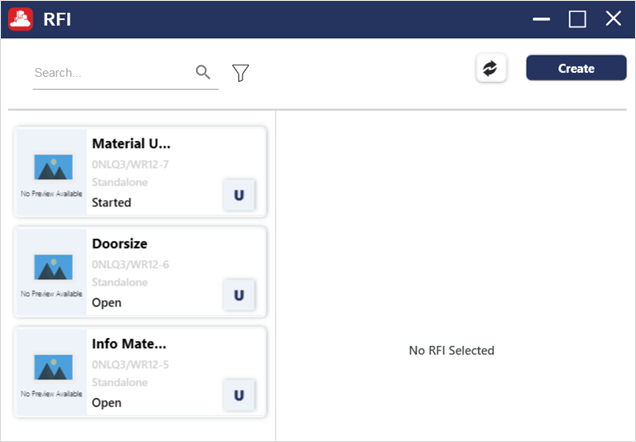Click the ID 0NLQ3/WR12-6
Image resolution: width=636 pixels, height=442 pixels.
[x=130, y=264]
